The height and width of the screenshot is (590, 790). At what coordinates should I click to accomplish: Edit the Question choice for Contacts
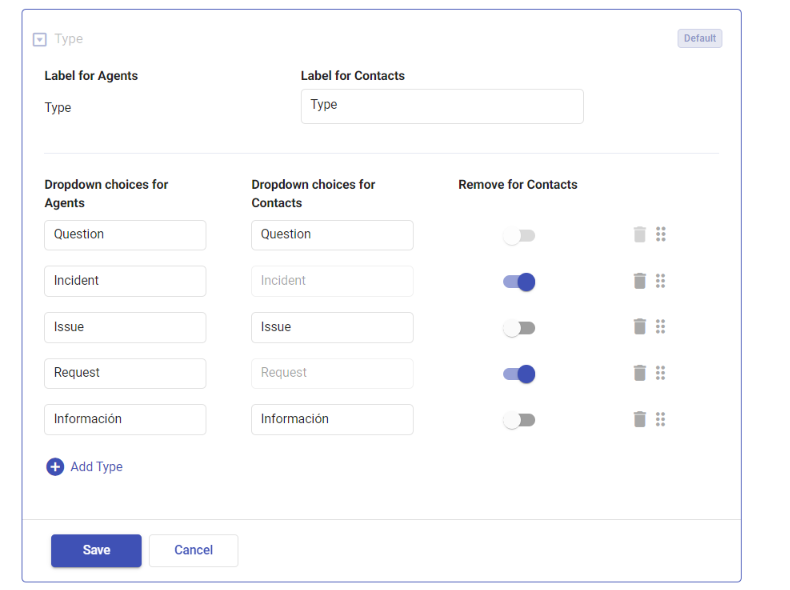332,235
